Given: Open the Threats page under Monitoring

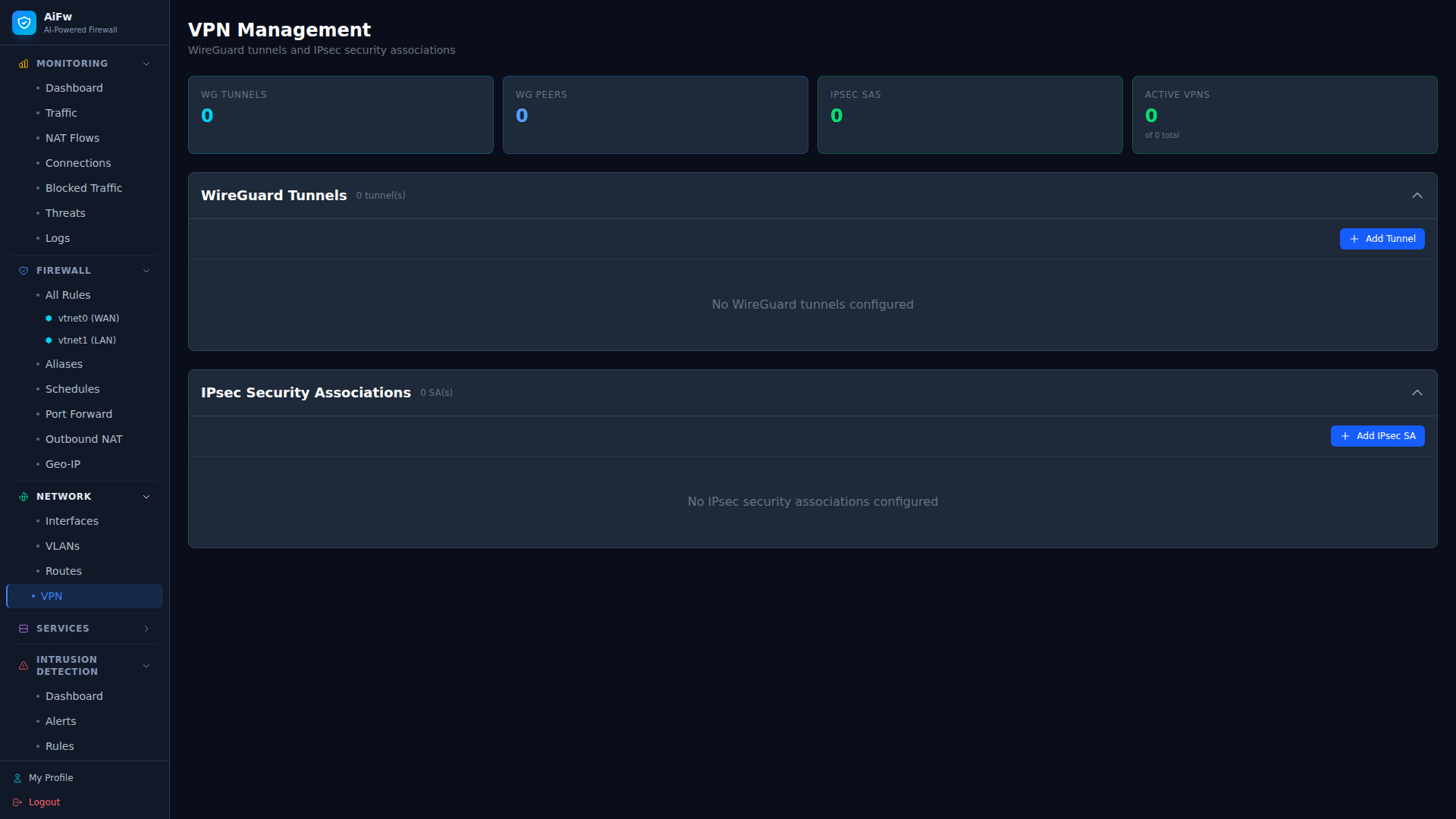Looking at the screenshot, I should pos(65,212).
